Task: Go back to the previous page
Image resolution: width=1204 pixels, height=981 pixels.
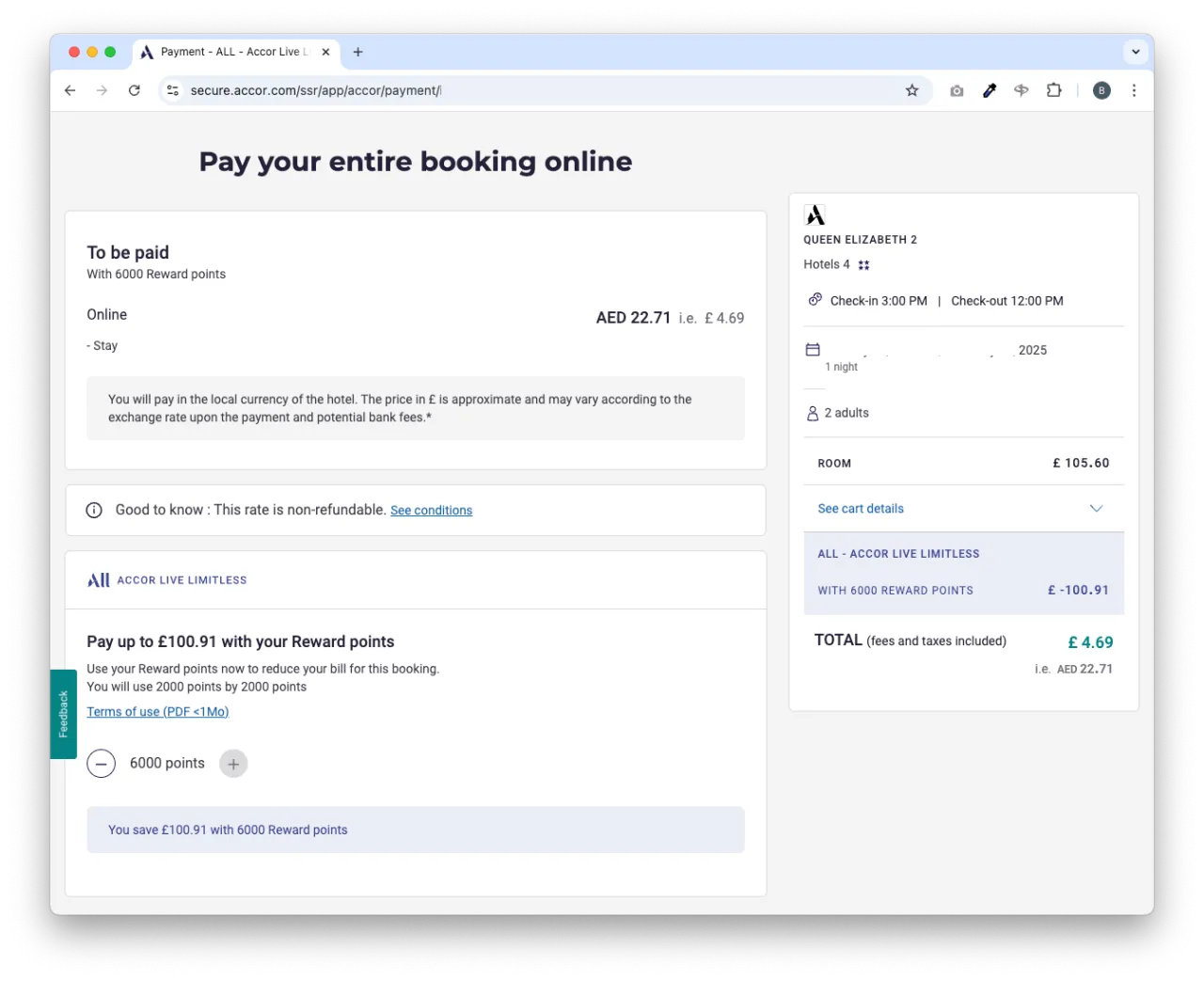Action: [x=71, y=90]
